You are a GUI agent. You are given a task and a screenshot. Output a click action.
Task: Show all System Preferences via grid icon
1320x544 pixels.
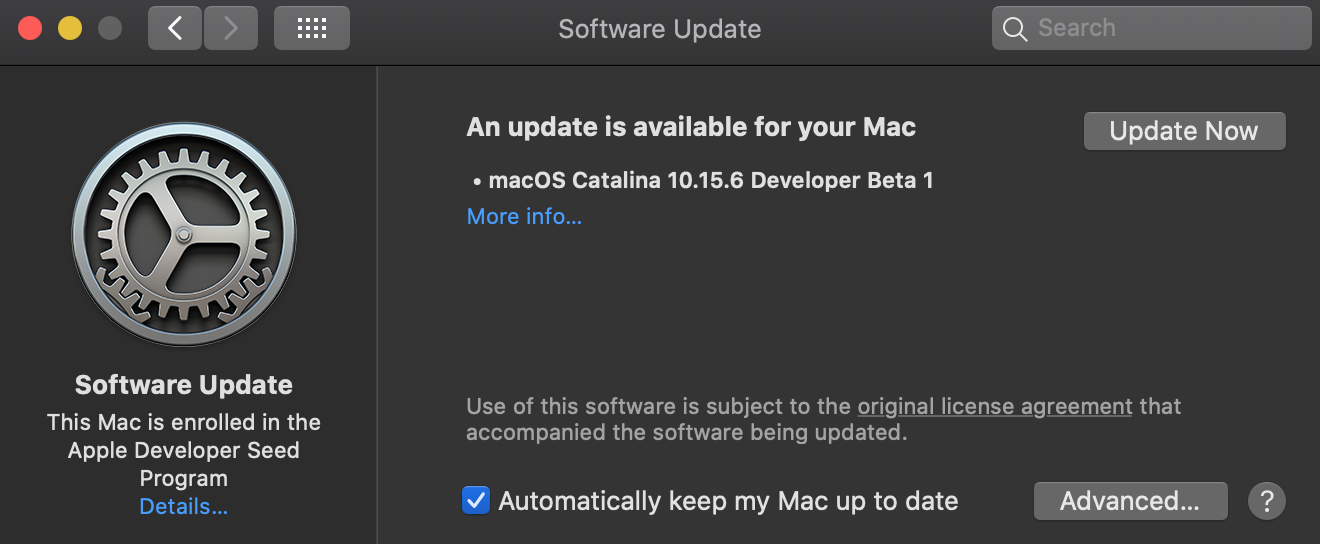312,28
